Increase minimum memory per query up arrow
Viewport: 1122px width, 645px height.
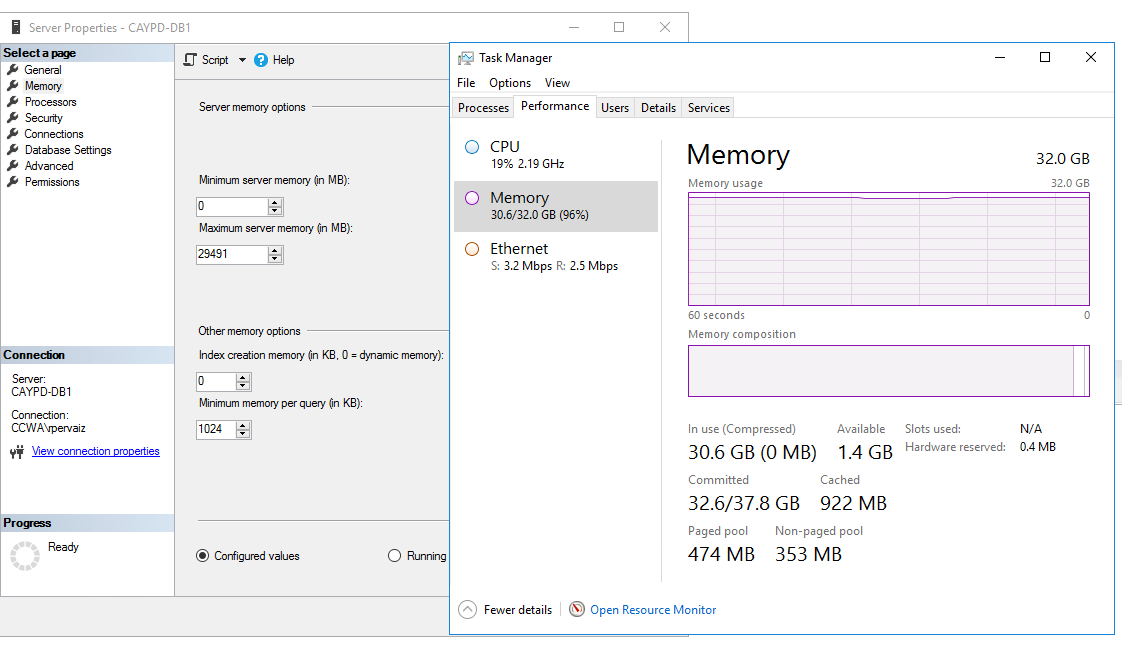point(243,425)
